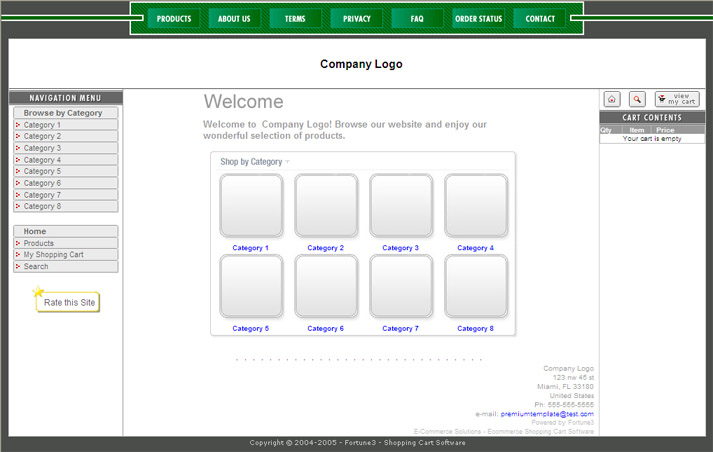
Task: Click the Category 7 text link
Action: [401, 329]
